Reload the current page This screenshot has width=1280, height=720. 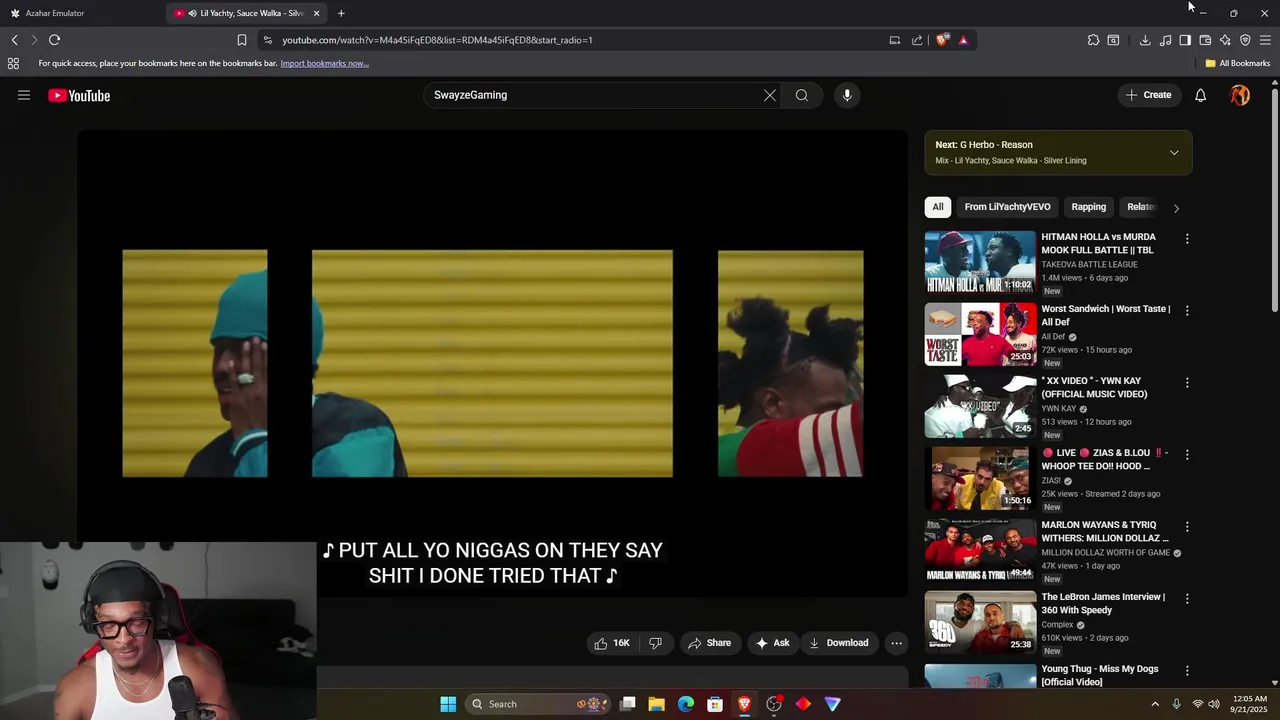point(54,40)
